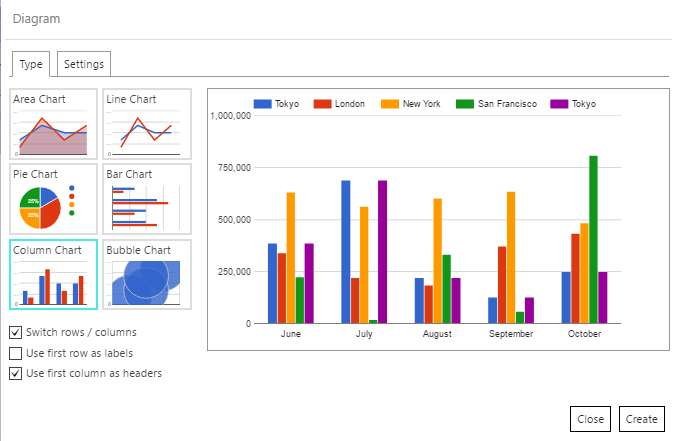Click the July axis label
This screenshot has height=441, width=676.
coord(364,336)
